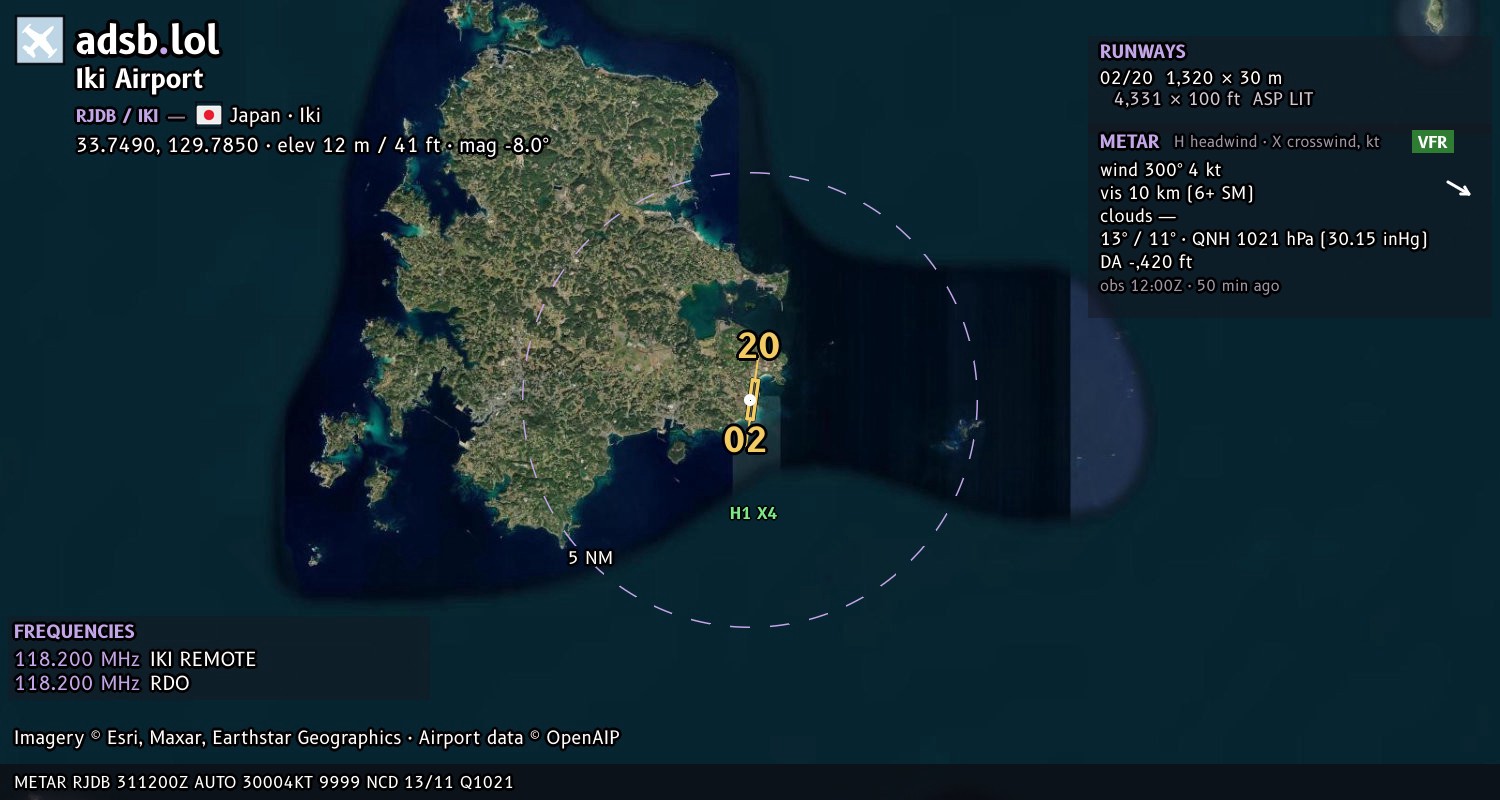Select the white airport marker dot on the runway
Image resolution: width=1500 pixels, height=800 pixels.
[x=750, y=400]
